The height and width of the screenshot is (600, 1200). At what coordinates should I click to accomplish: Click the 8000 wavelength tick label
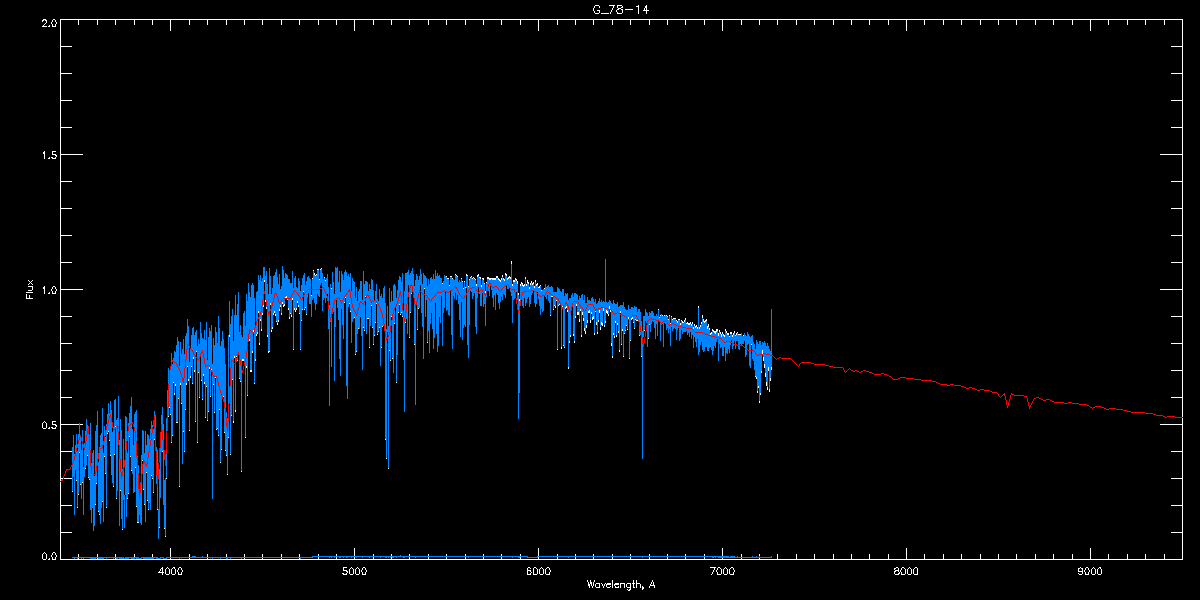click(x=906, y=571)
